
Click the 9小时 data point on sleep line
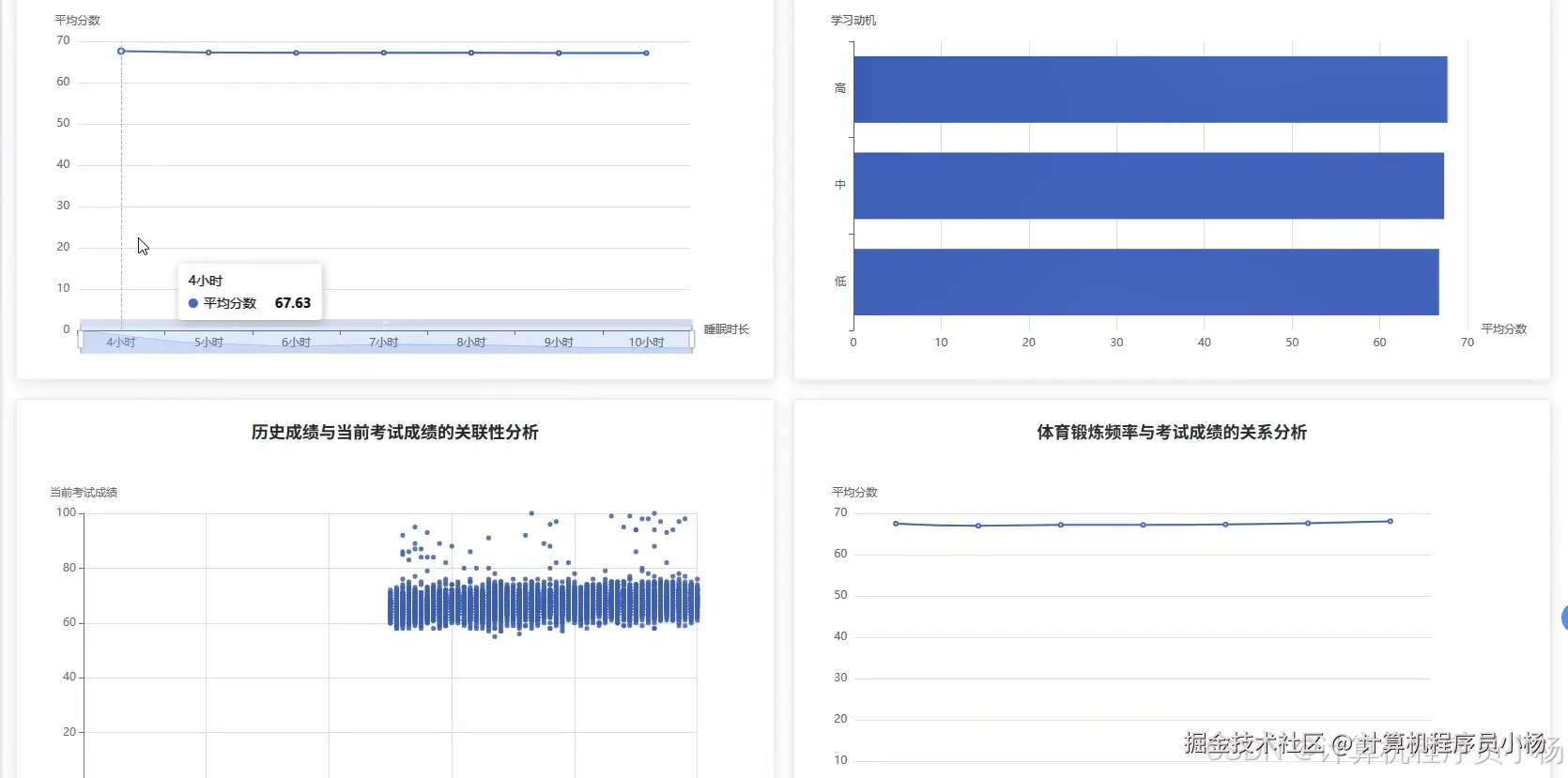coord(559,53)
